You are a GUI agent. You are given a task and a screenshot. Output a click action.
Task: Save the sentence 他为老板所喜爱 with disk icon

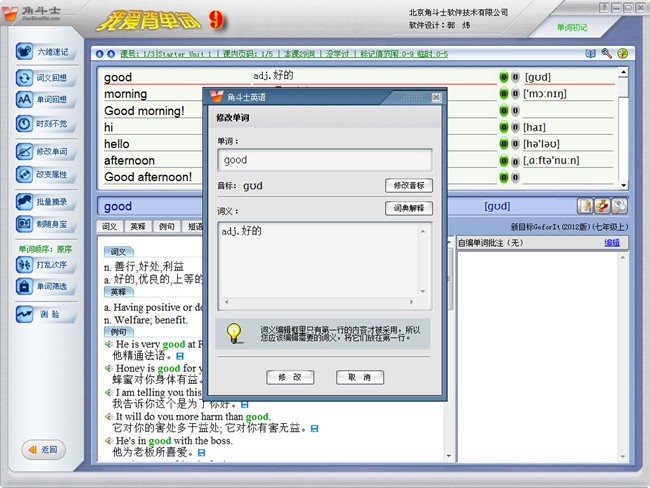pos(201,453)
